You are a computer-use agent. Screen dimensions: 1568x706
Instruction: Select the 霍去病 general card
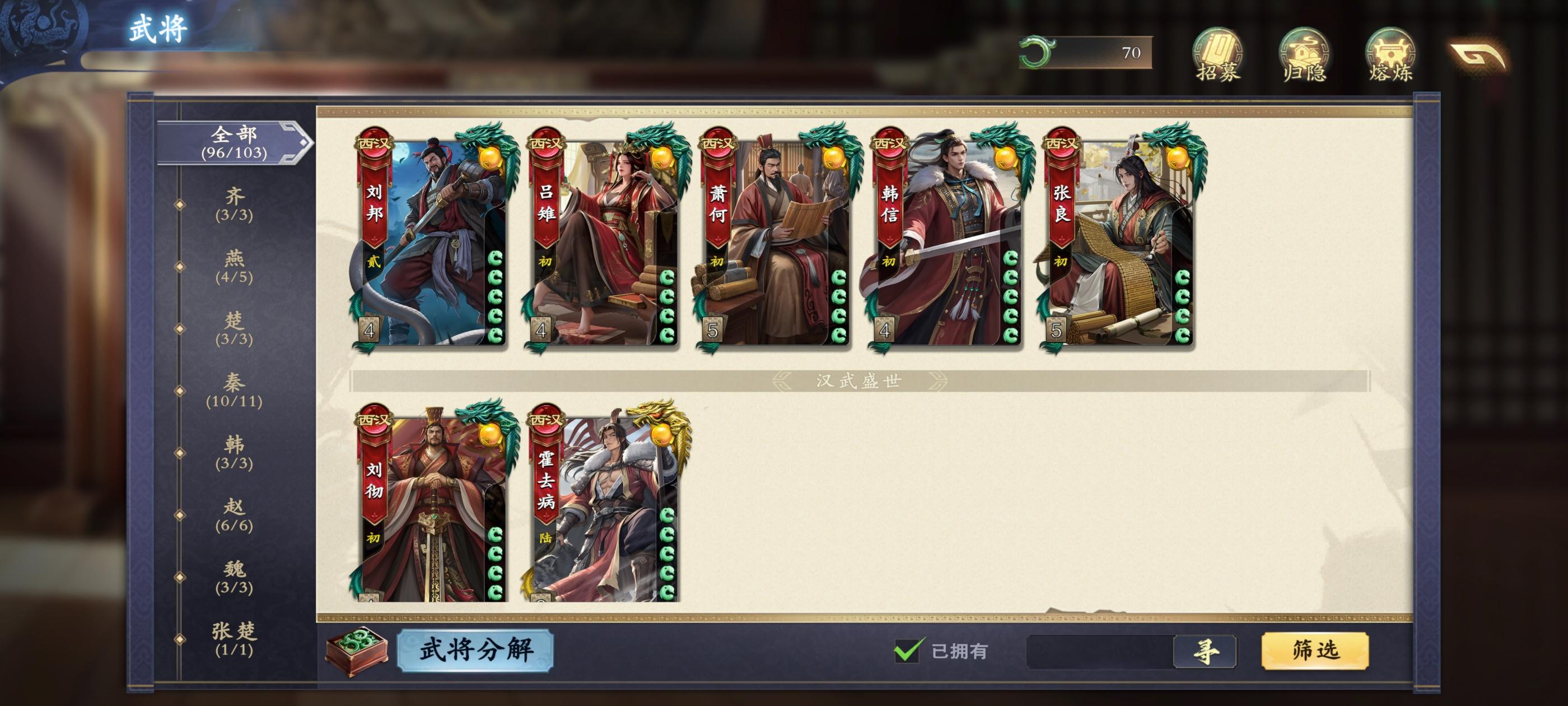tap(604, 502)
